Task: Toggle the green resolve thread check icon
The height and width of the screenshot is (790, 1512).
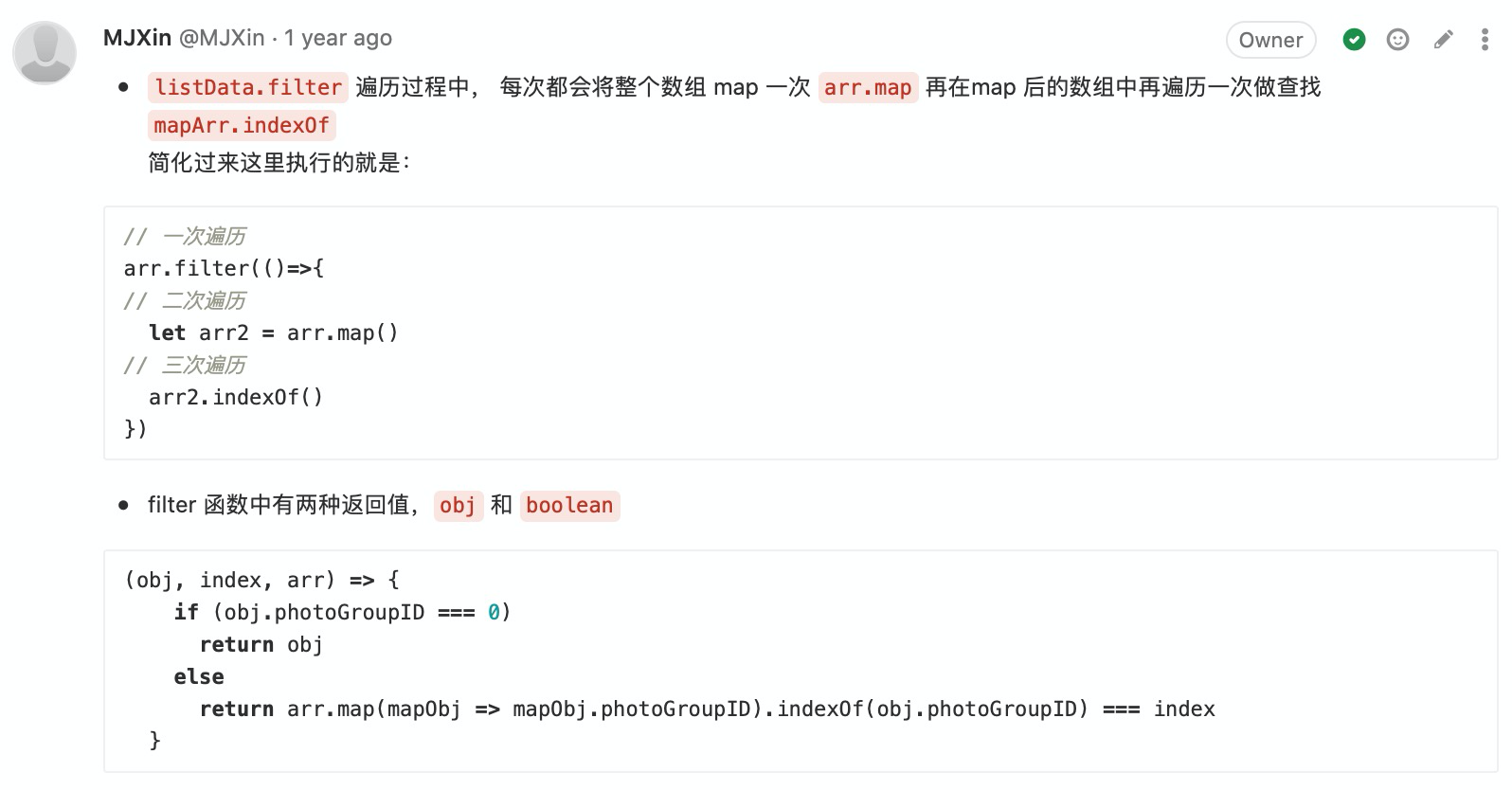Action: coord(1354,40)
